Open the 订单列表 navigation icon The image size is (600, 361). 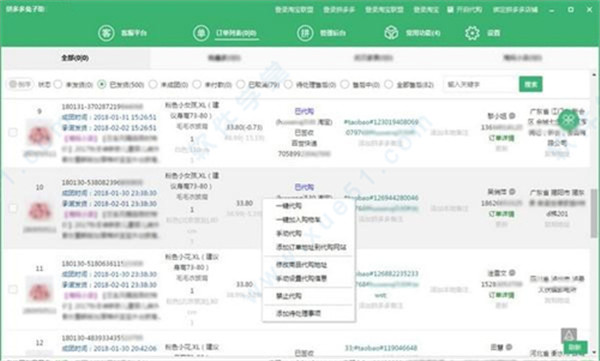tap(201, 33)
